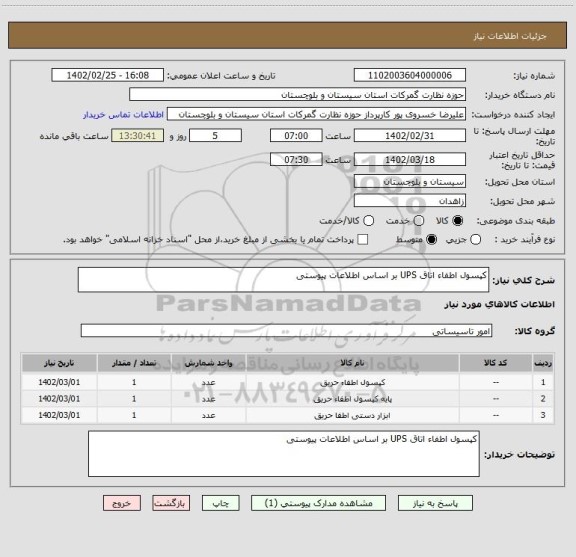
Task: Click the deadline time 07:00 field
Action: (296, 136)
